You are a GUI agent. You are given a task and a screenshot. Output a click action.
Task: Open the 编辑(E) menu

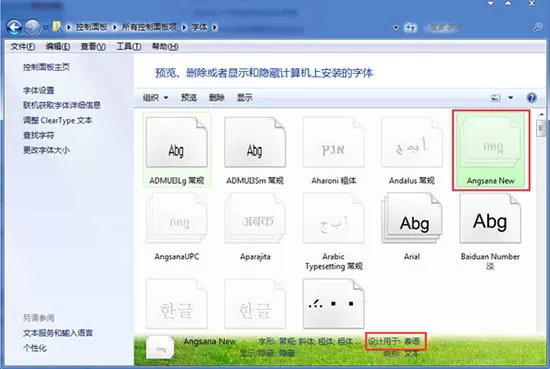(x=58, y=46)
